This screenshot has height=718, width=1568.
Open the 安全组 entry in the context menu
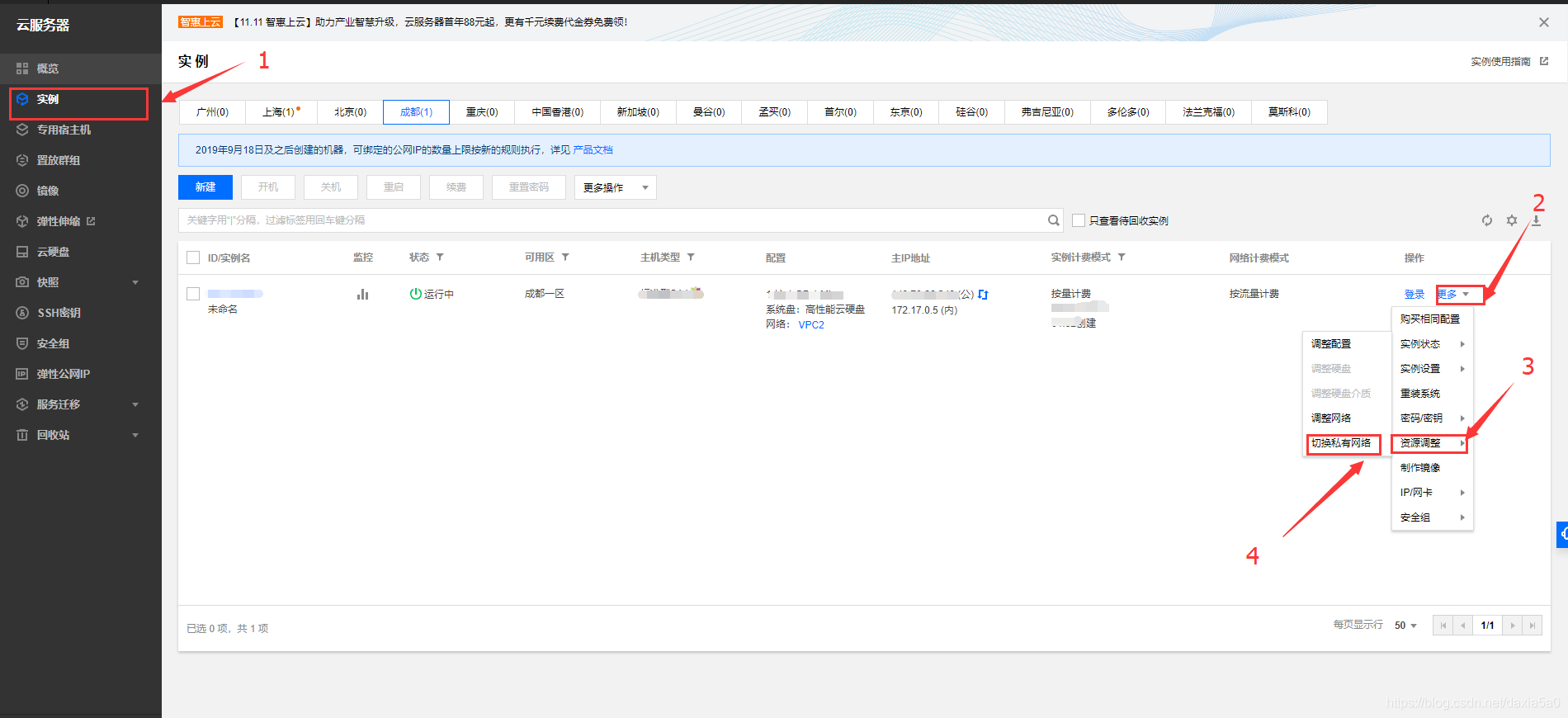click(x=1432, y=517)
